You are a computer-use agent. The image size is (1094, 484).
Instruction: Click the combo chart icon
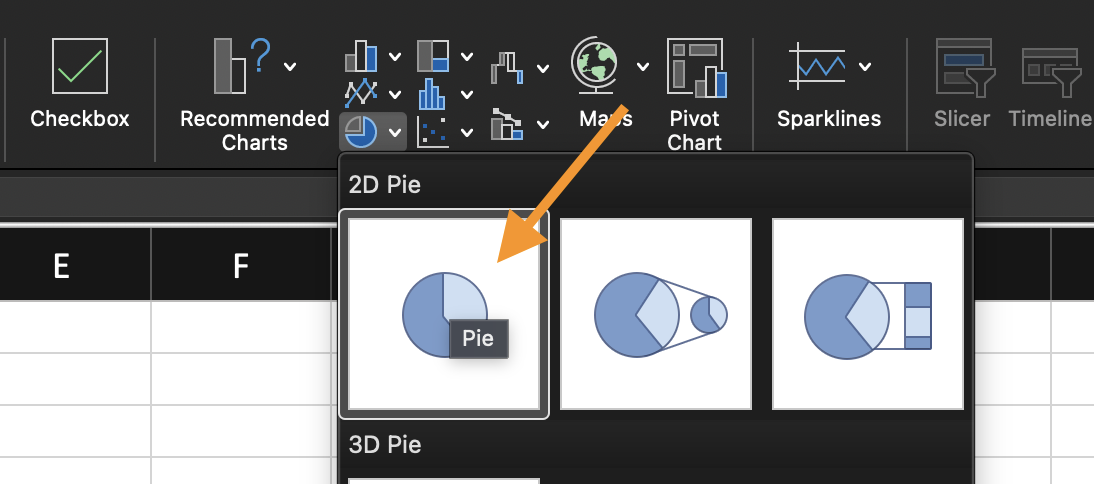(x=507, y=125)
